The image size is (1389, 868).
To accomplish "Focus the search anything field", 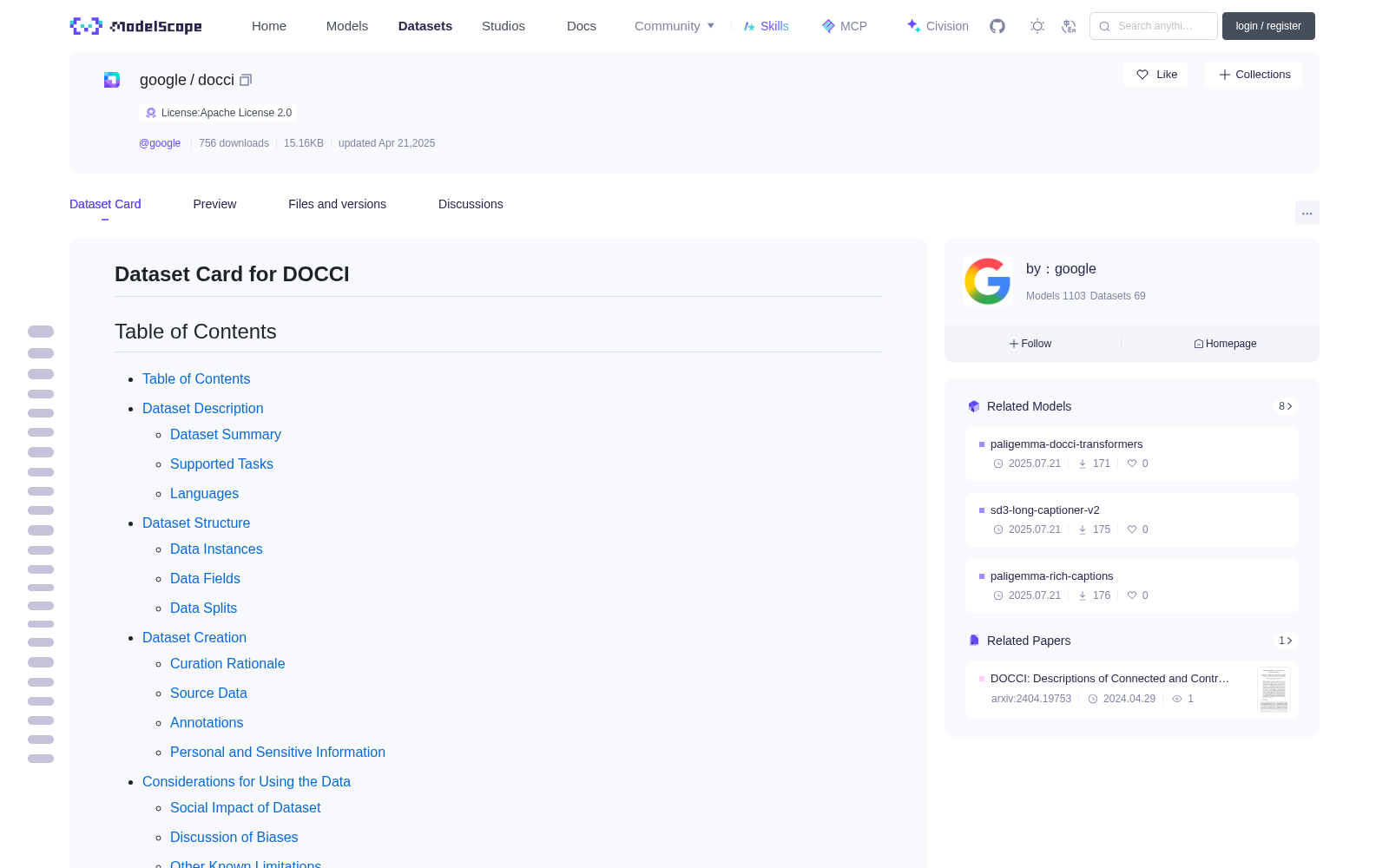I will coord(1154,26).
